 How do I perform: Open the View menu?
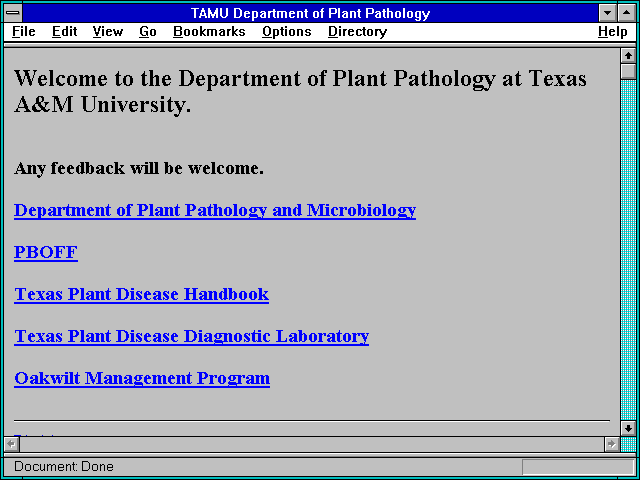click(108, 32)
